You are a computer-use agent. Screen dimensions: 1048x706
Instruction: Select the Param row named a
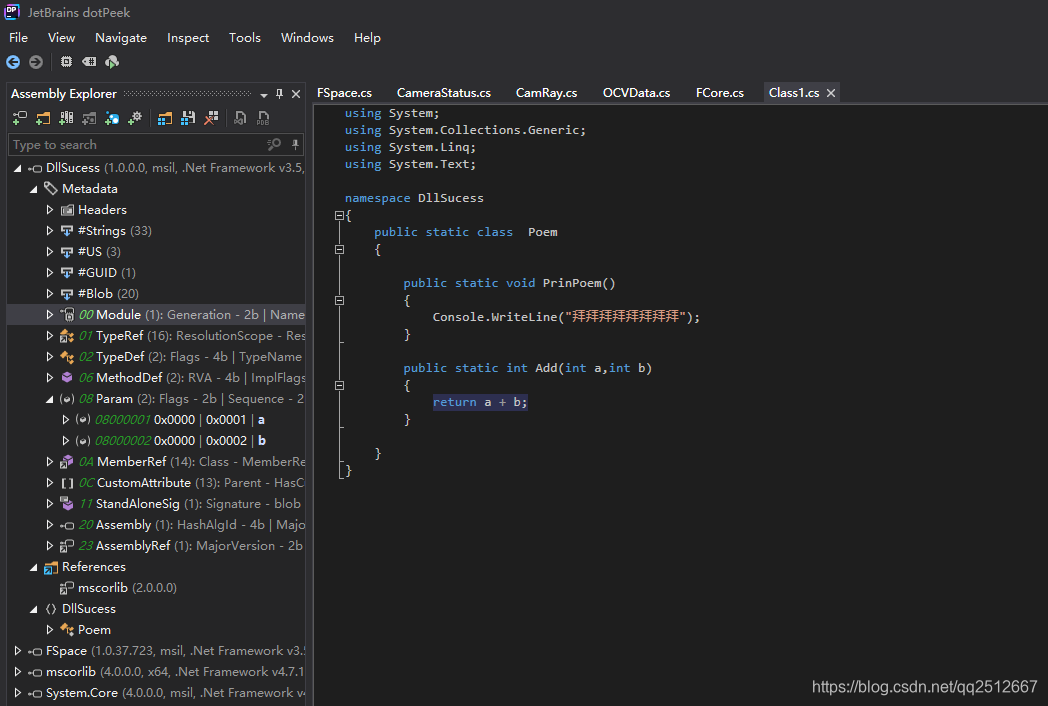tap(156, 420)
